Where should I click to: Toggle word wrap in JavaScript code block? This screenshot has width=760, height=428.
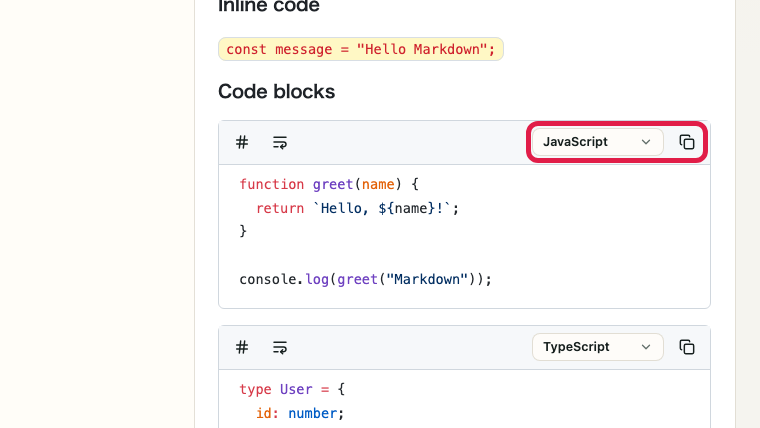coord(280,143)
